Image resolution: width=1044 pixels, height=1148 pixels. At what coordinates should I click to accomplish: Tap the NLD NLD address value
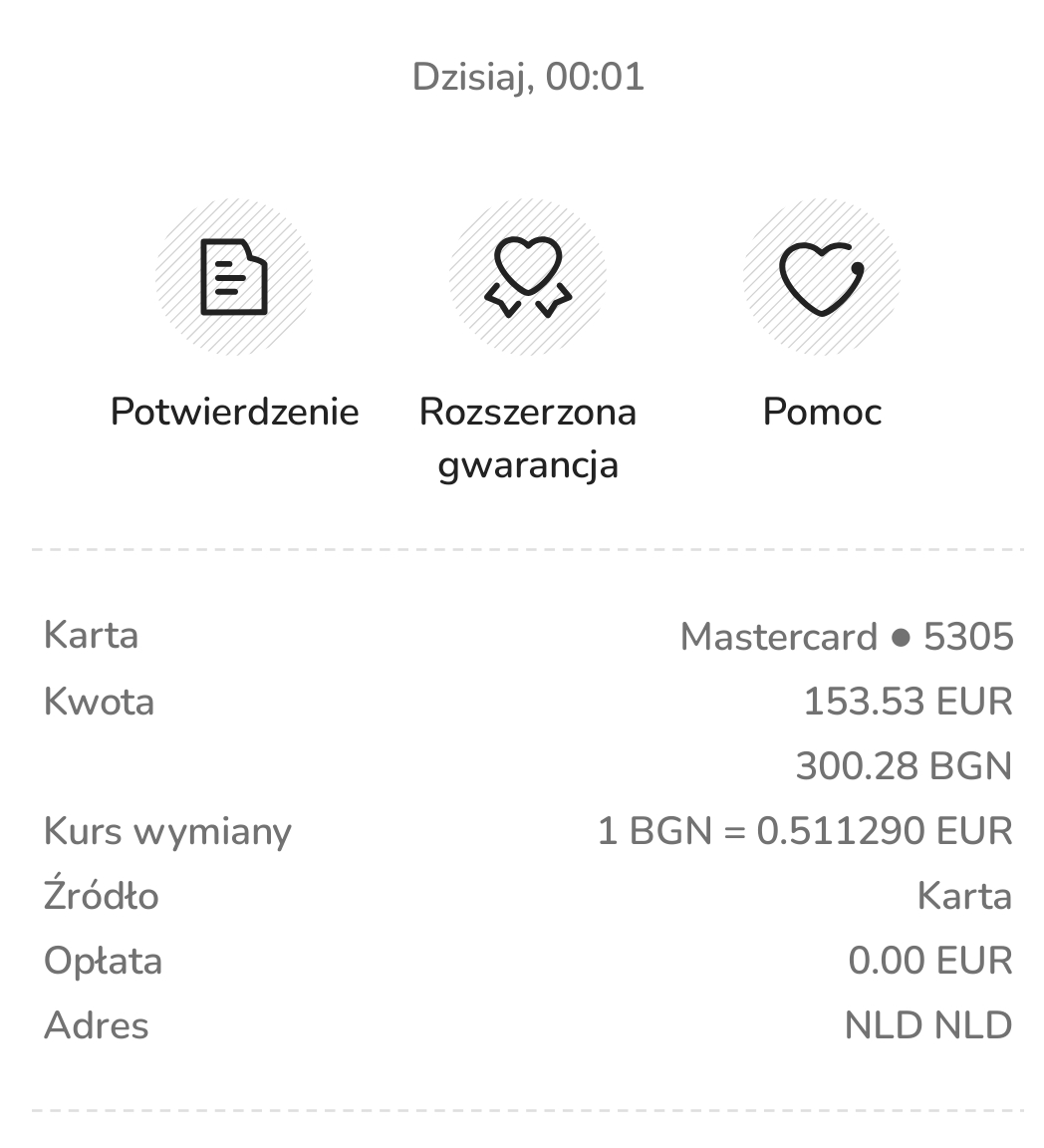coord(928,1025)
